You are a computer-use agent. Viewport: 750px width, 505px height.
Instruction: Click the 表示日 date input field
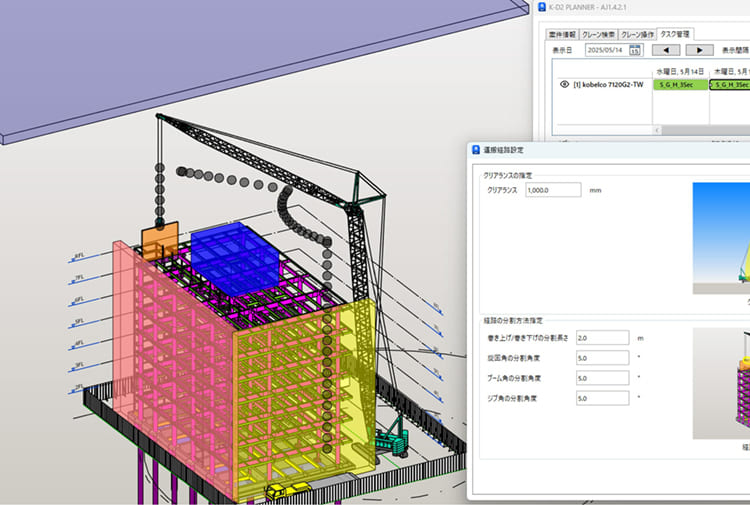tap(605, 50)
